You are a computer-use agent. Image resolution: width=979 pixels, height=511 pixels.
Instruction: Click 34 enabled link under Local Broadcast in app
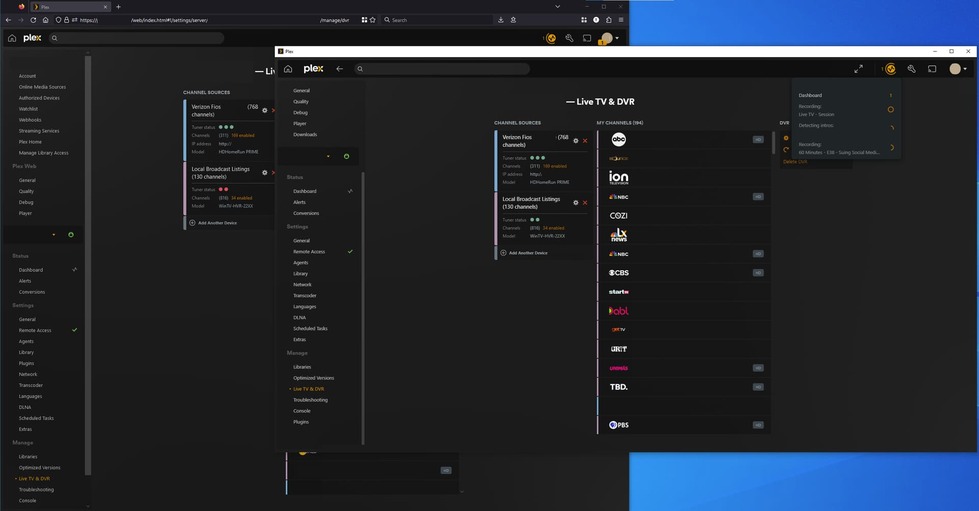tap(553, 228)
